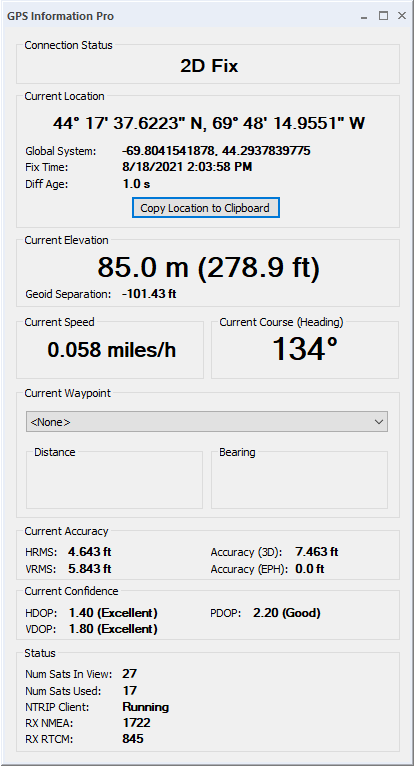Click the NTRIP Client: label
The height and width of the screenshot is (767, 415).
[x=57, y=707]
